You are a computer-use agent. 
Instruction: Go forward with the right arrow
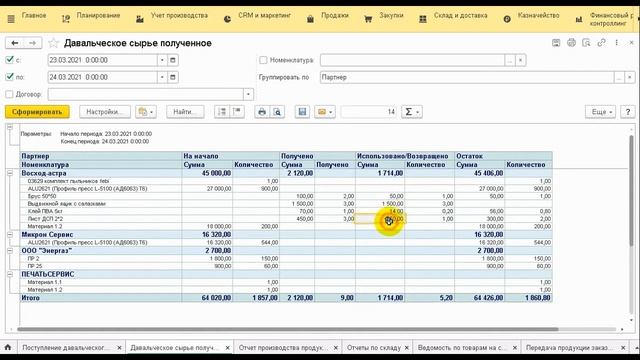pyautogui.click(x=33, y=43)
